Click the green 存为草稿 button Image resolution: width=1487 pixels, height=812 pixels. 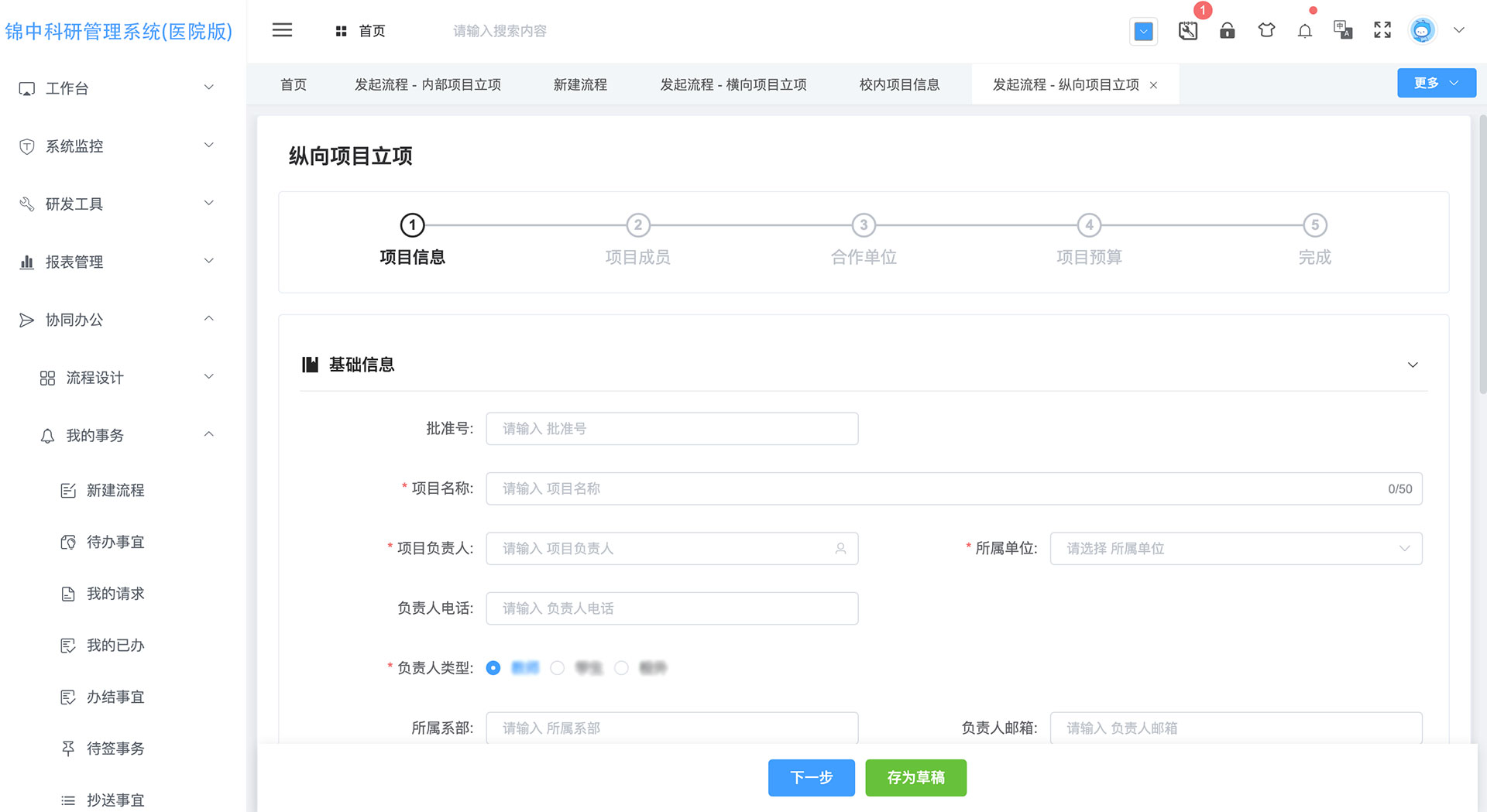pos(915,778)
